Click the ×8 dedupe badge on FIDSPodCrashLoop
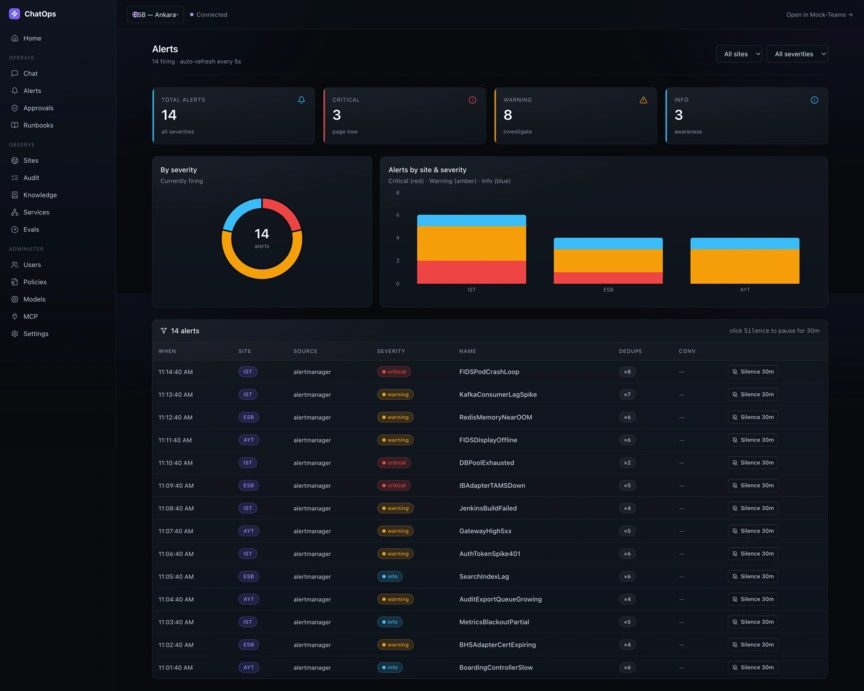 627,371
